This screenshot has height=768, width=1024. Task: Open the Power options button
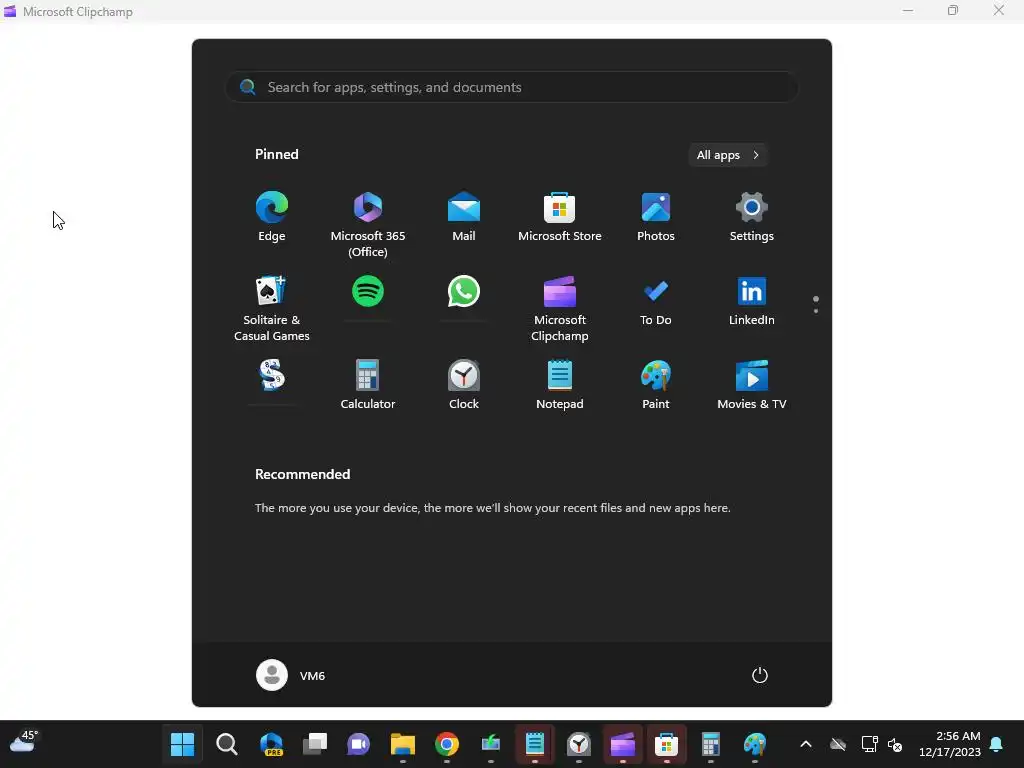pyautogui.click(x=760, y=675)
